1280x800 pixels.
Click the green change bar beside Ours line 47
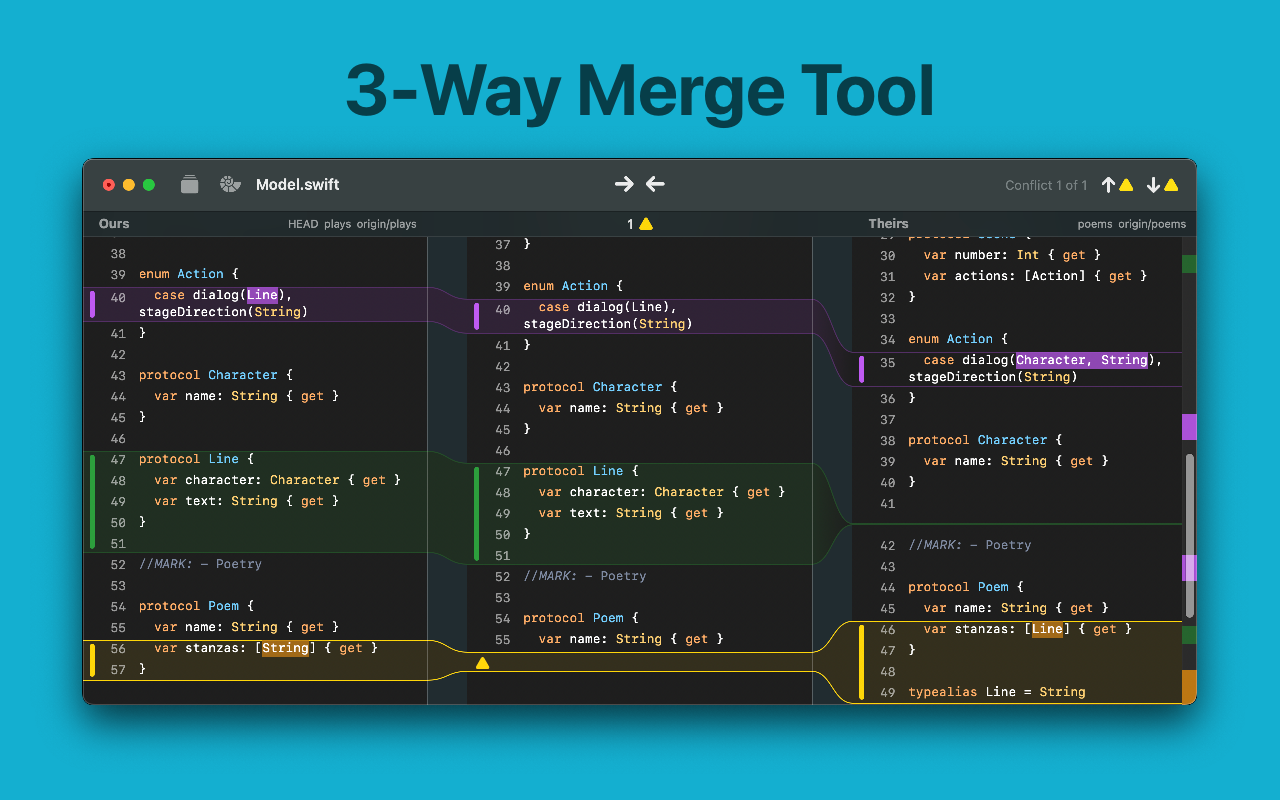coord(92,502)
